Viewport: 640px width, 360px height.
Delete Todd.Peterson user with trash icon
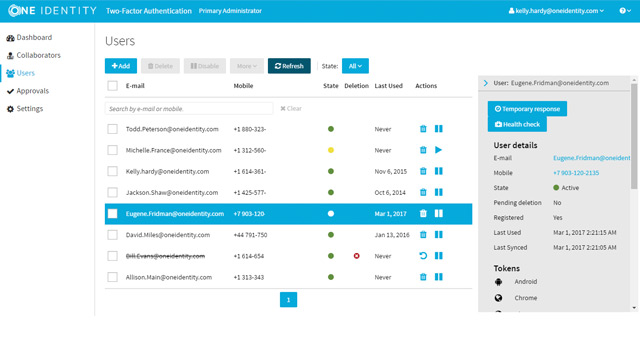tap(423, 129)
